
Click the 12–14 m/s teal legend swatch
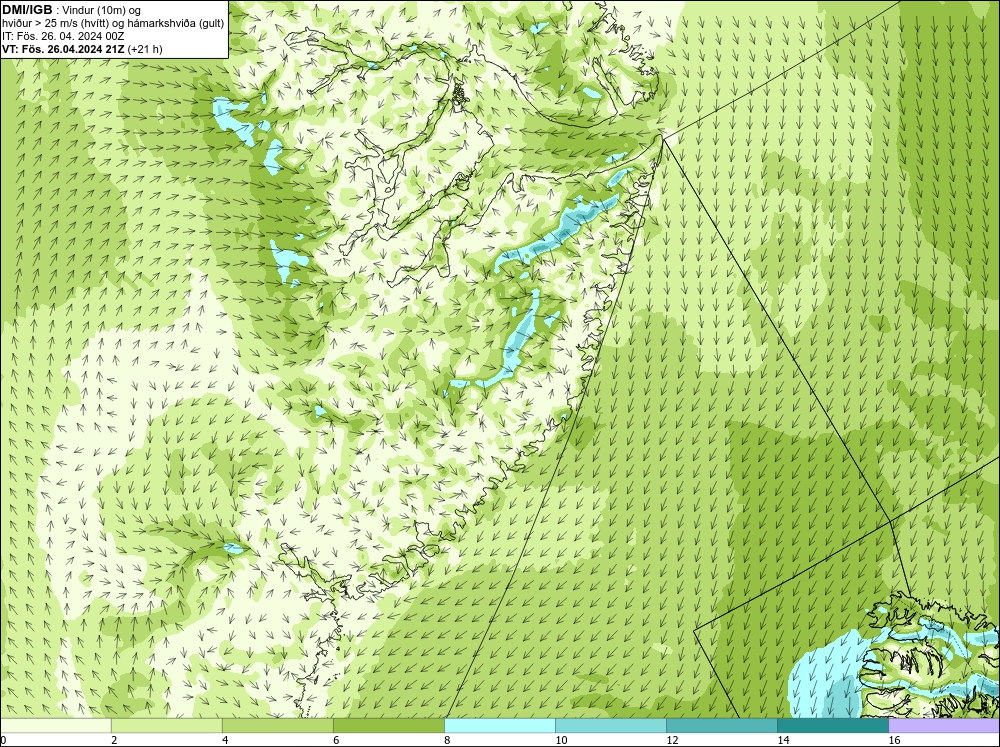721,725
